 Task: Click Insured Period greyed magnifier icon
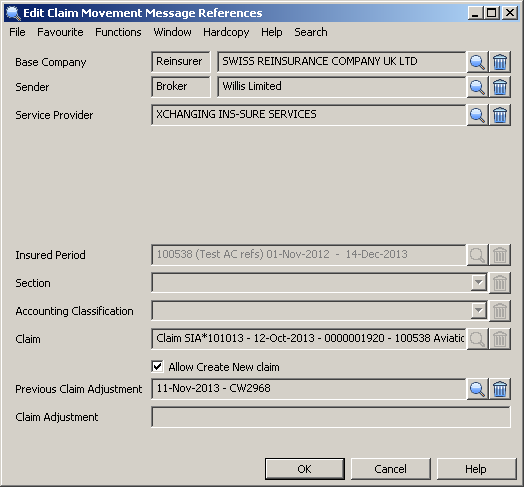[477, 255]
